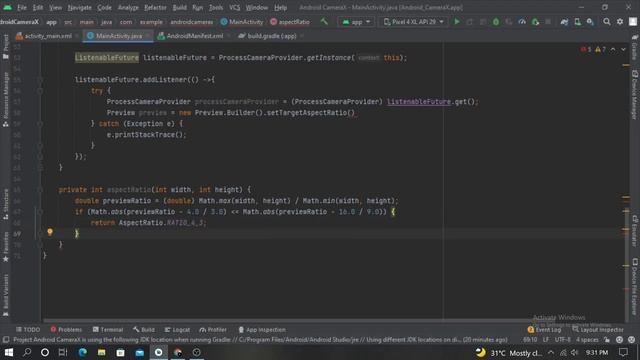Open the Build Variants side panel
640x360 pixels.
tap(6, 295)
